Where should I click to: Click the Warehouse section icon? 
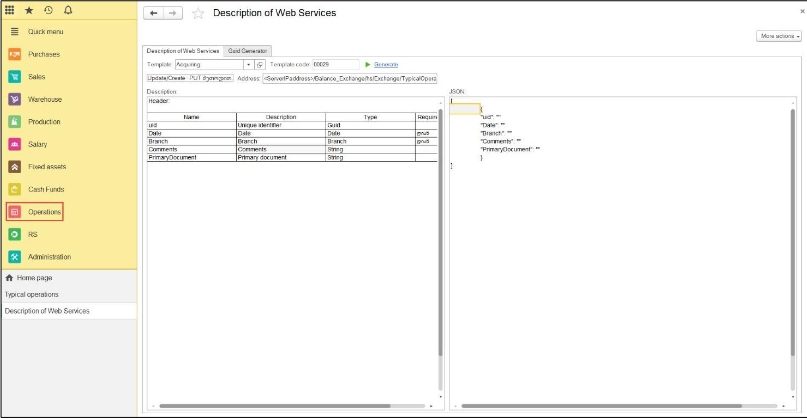pyautogui.click(x=15, y=99)
